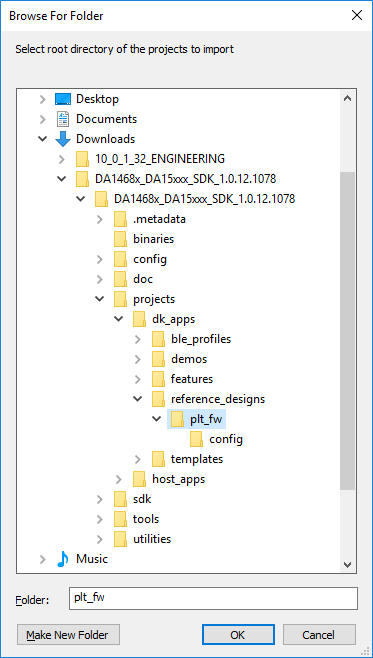The image size is (373, 658).
Task: Expand the sdk folder
Action: point(99,499)
